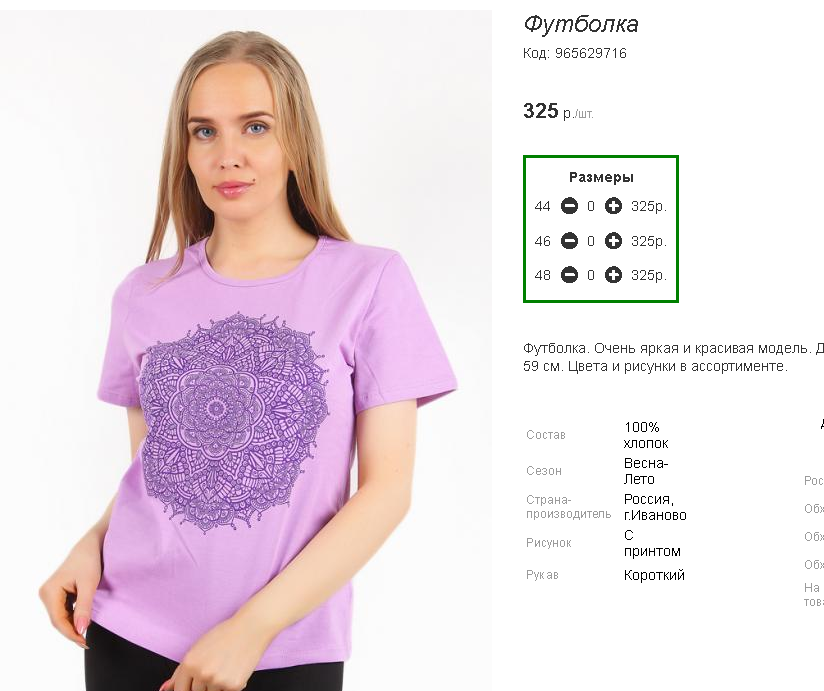Click the 100% хлопок composition value
824x691 pixels.
[x=646, y=435]
